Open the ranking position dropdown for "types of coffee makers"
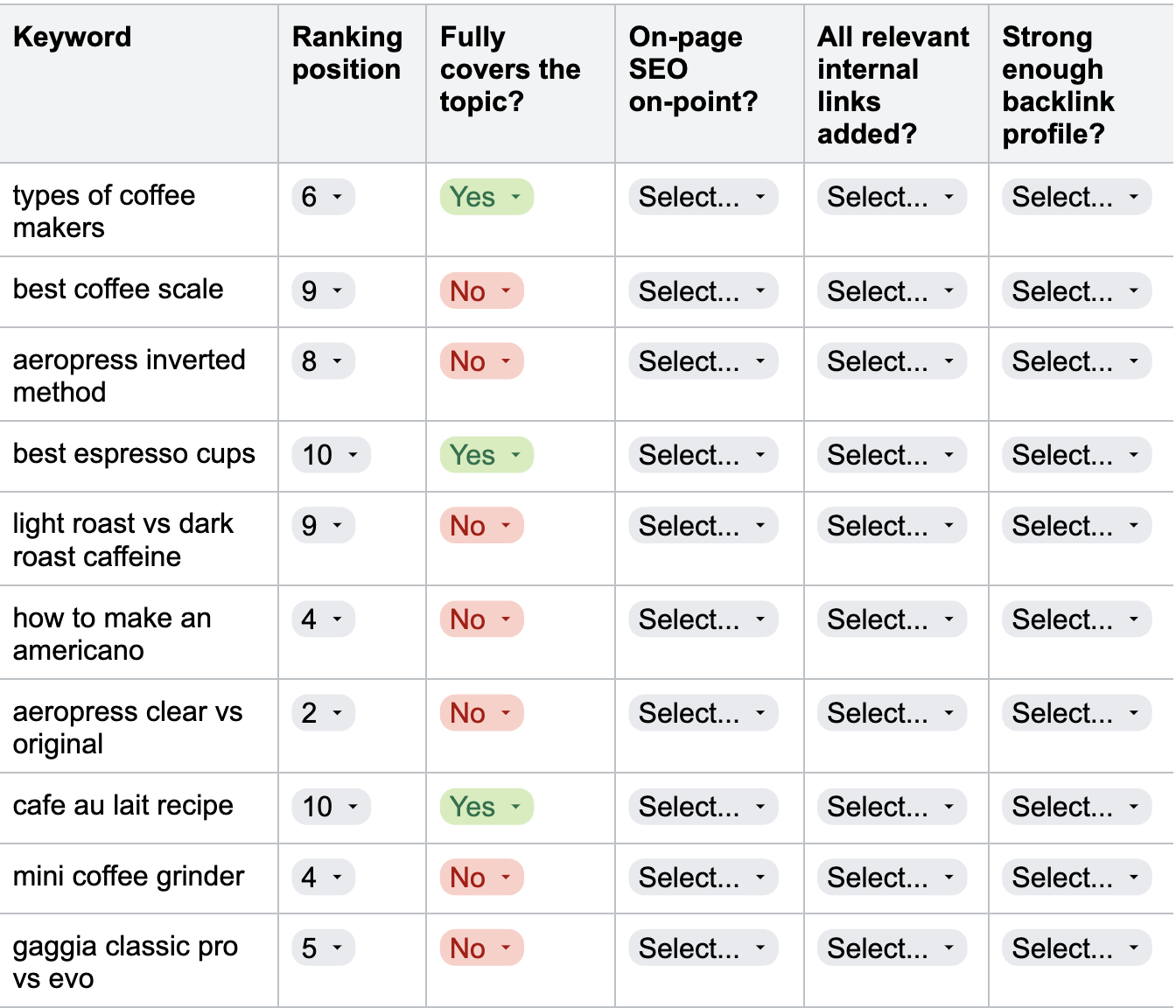1176x1008 pixels. [322, 197]
